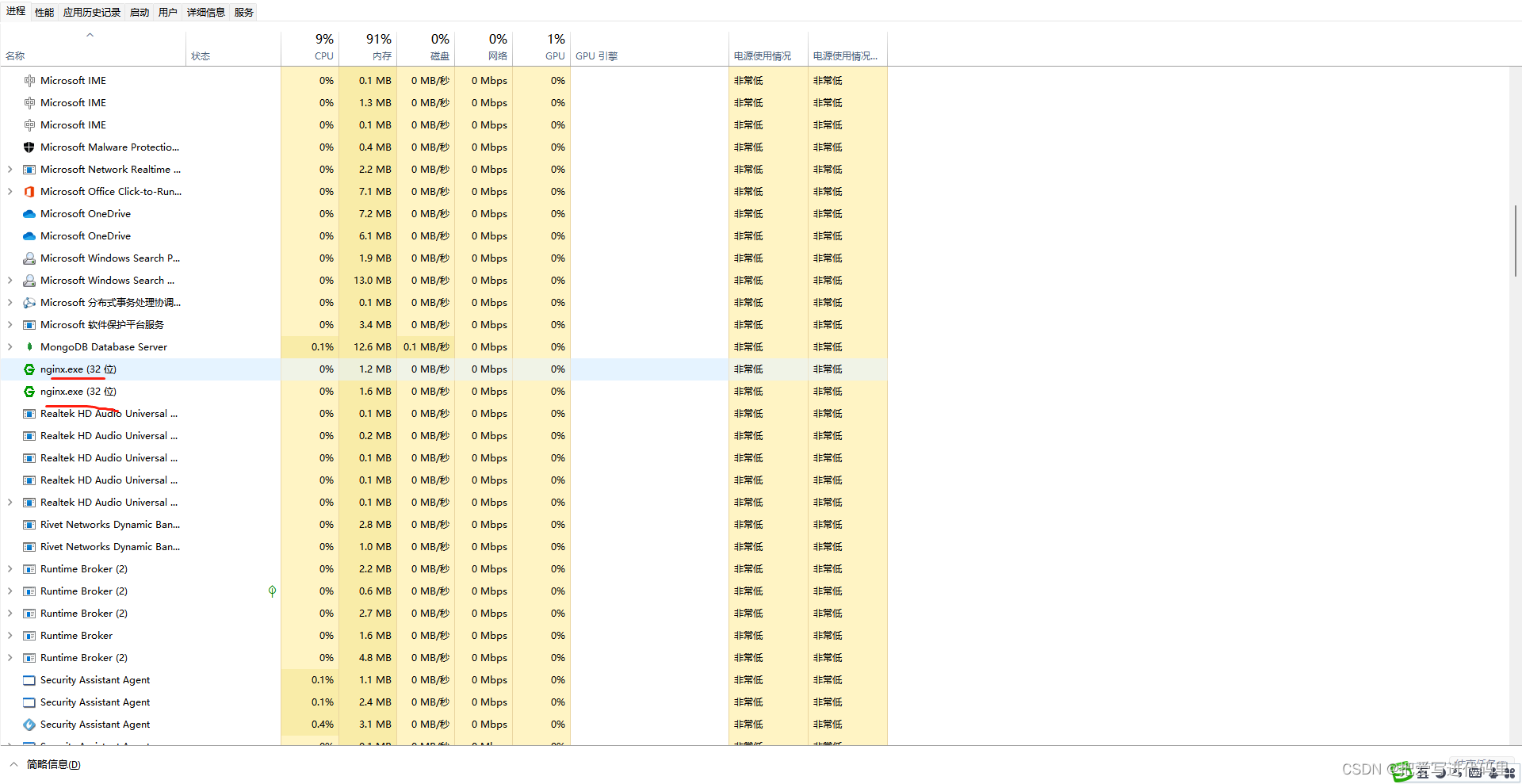Expand Microsoft Office Click-to-Run group
This screenshot has height=784, width=1522.
[10, 192]
